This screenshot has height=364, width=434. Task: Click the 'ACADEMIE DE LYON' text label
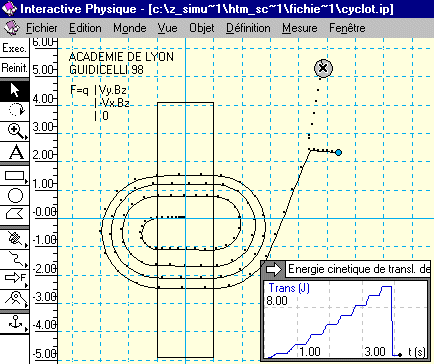pos(121,57)
